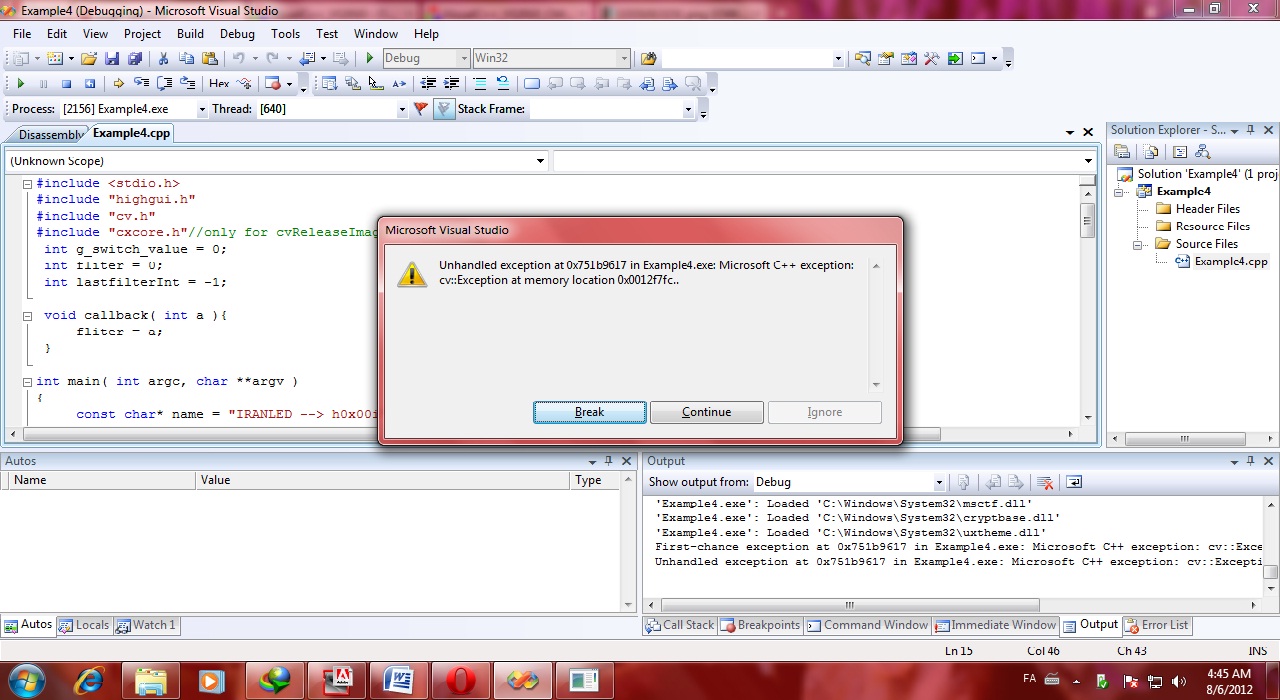Open the Debug menu

[237, 33]
